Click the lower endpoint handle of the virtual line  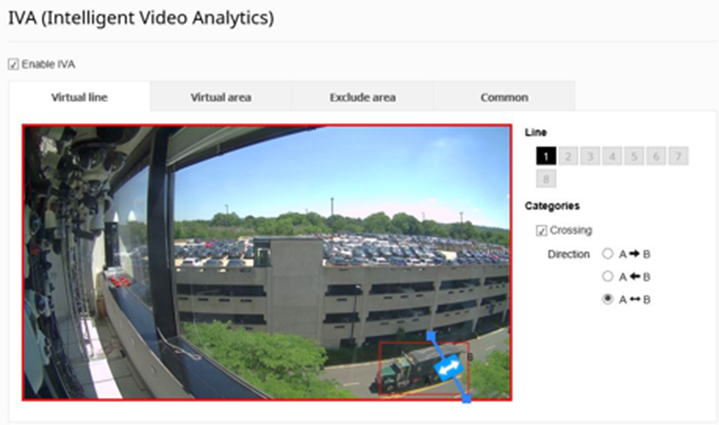tap(467, 399)
